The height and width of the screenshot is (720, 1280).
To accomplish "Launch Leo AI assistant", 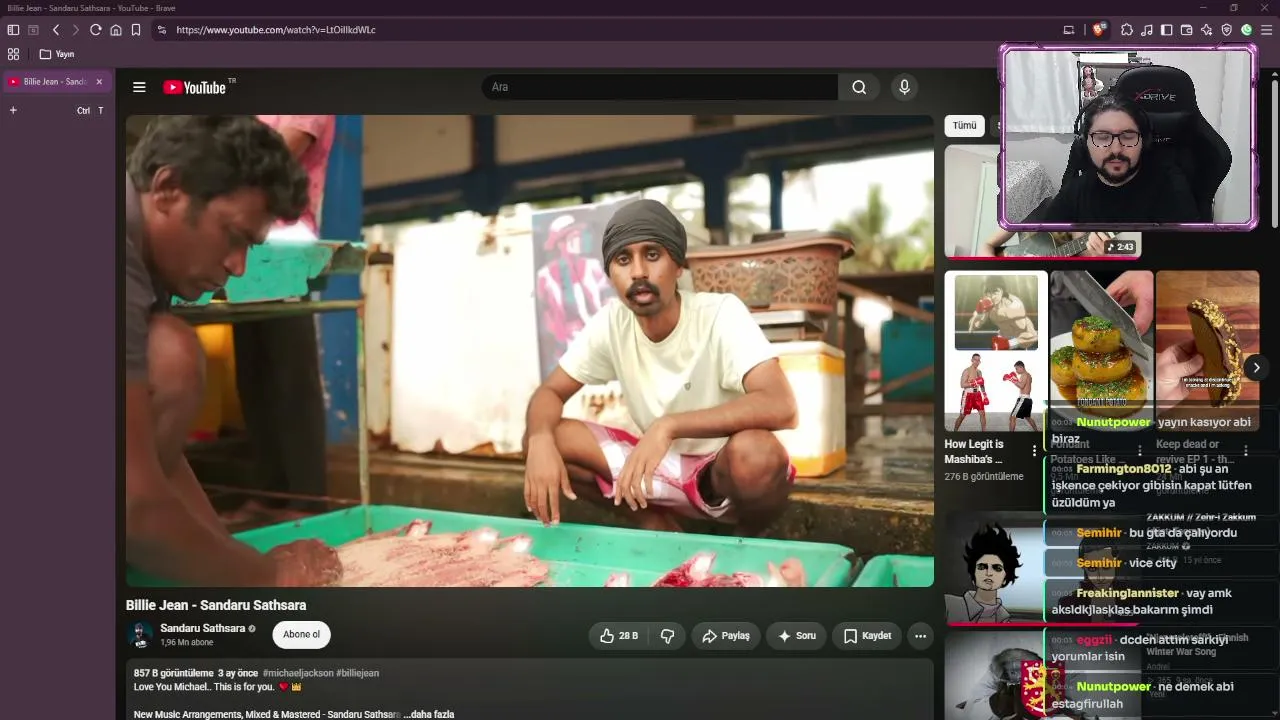I will [x=1207, y=30].
